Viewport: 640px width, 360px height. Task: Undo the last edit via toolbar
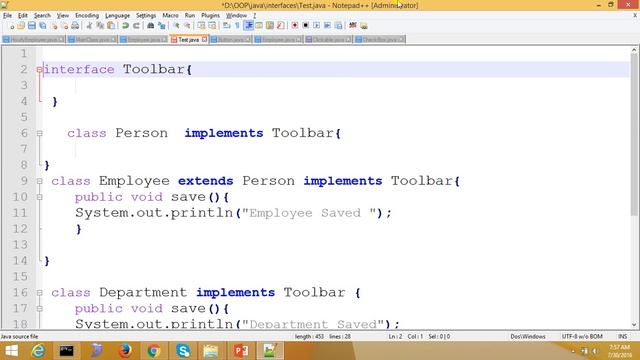pos(125,26)
